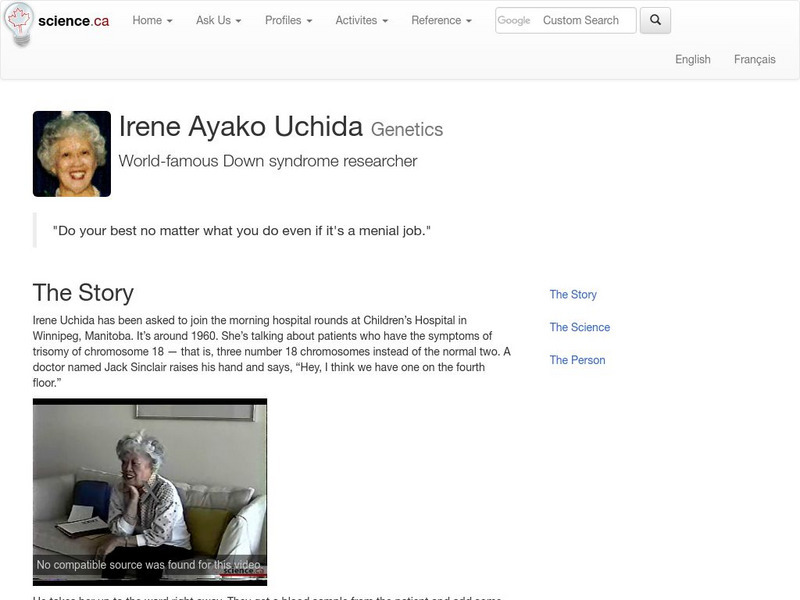
Task: Click the Google logo inside the search box
Action: 513,19
